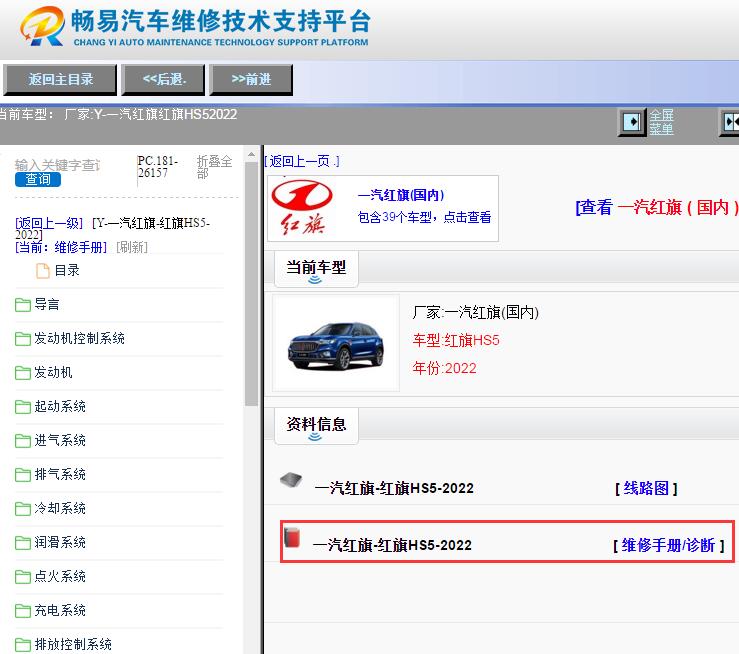Click 折叠全部 to collapse all folders

(x=214, y=167)
